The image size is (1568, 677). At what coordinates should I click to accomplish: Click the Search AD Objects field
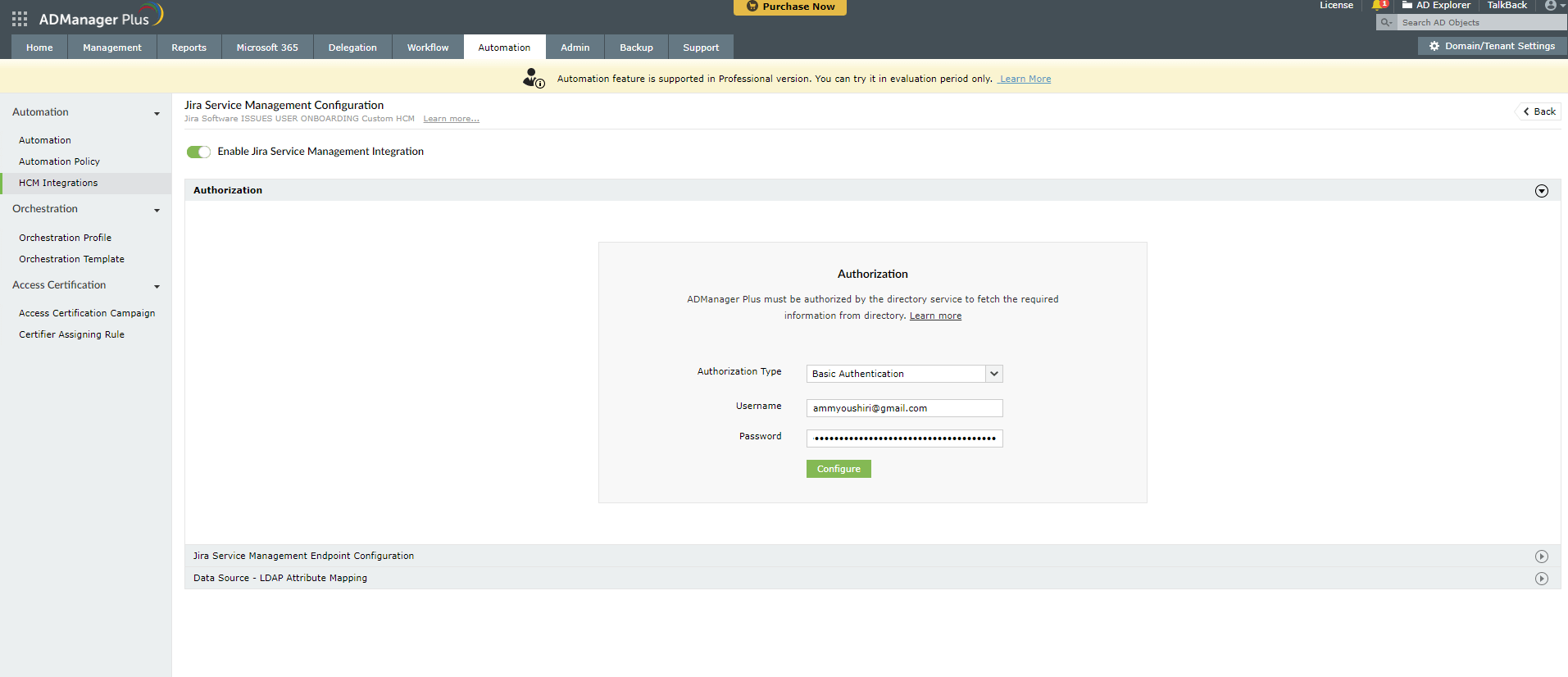click(1482, 23)
